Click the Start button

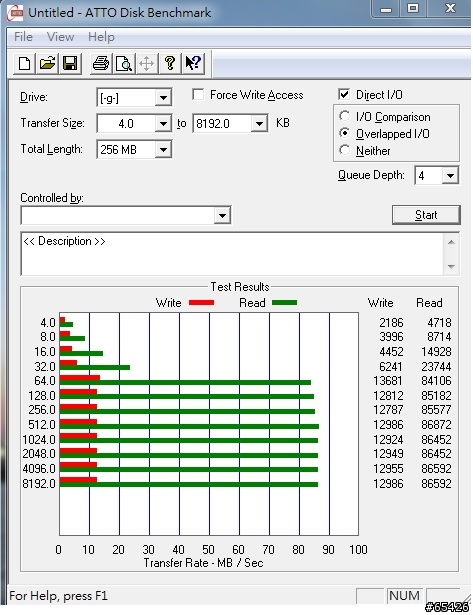426,215
